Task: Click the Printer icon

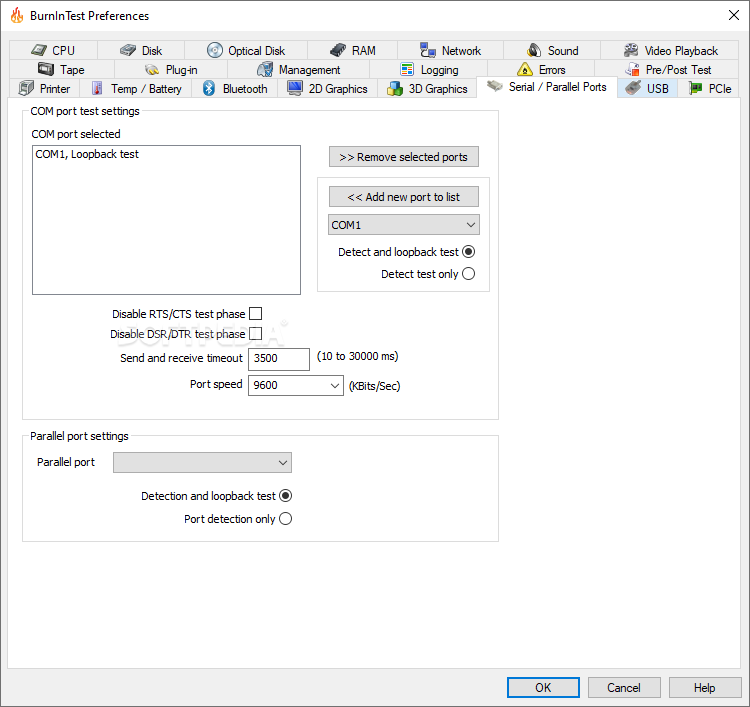Action: (x=26, y=88)
